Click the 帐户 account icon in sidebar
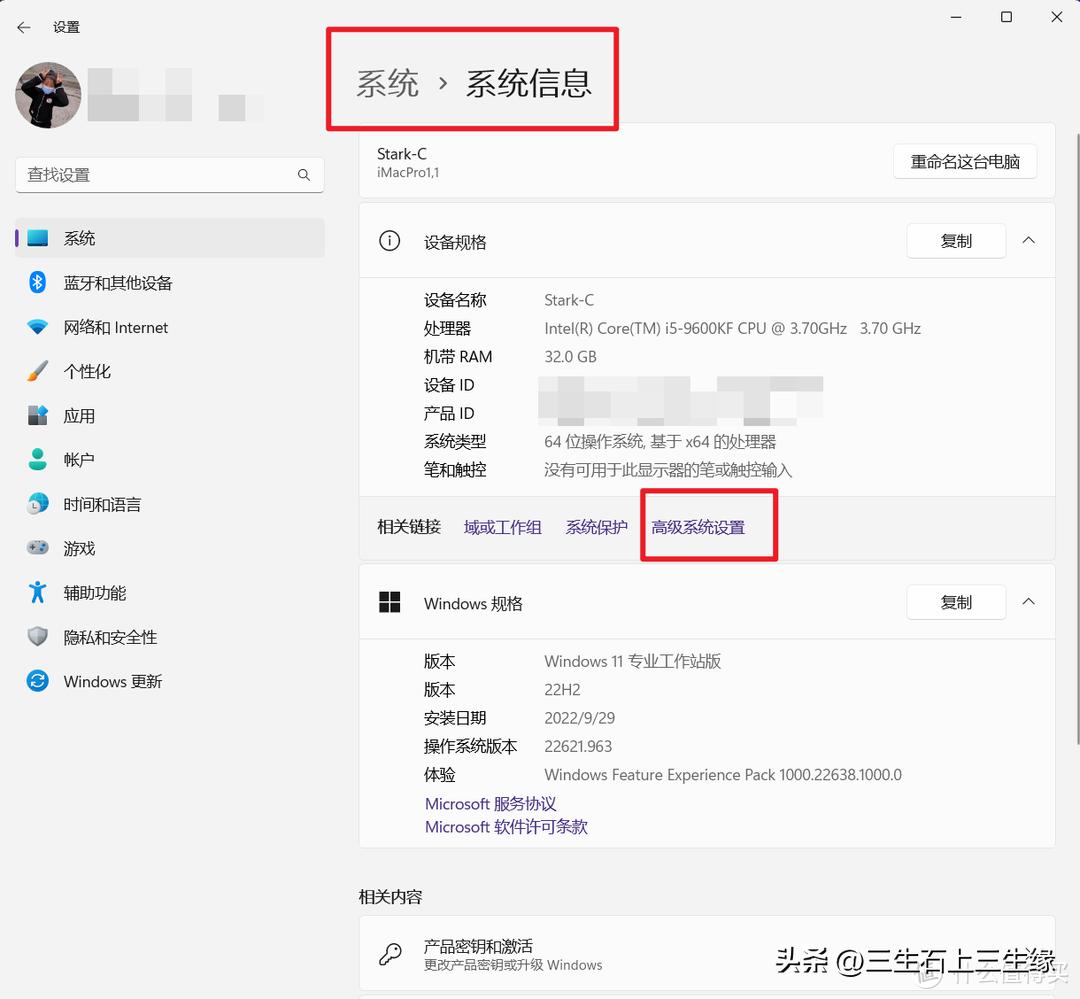The height and width of the screenshot is (999, 1080). [x=36, y=459]
